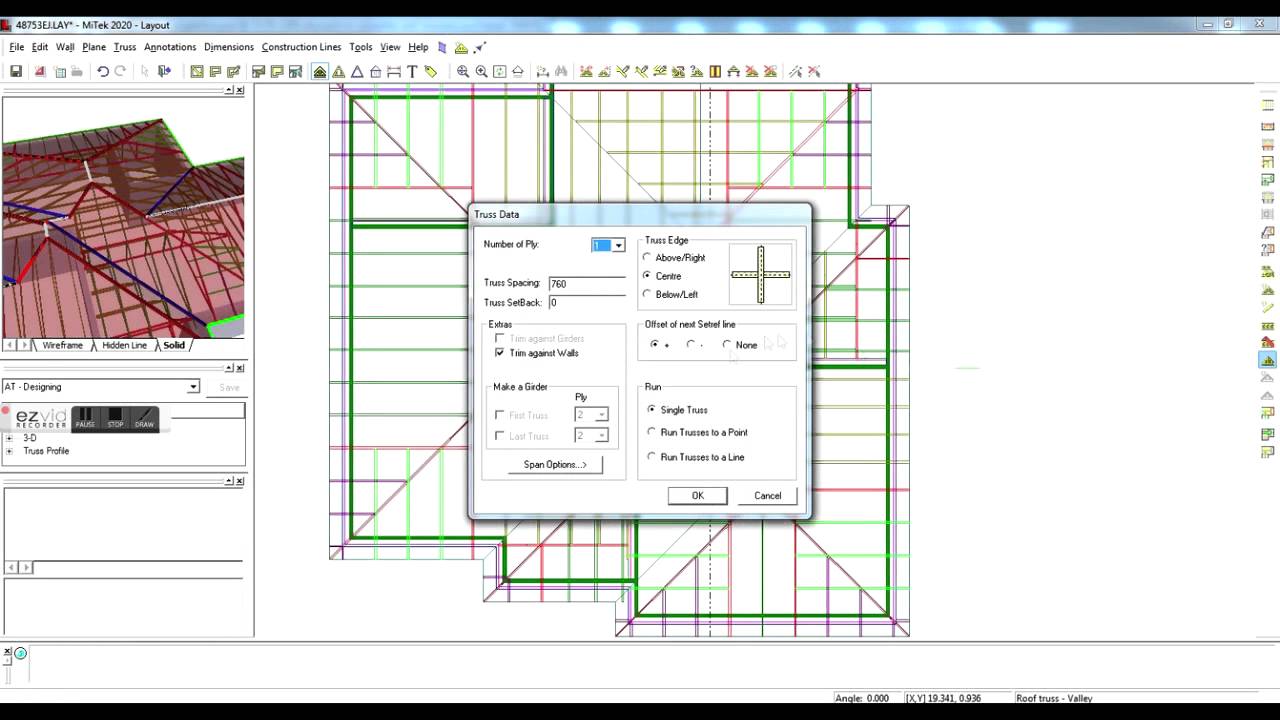
Task: Click the Undo arrow icon
Action: (x=102, y=72)
